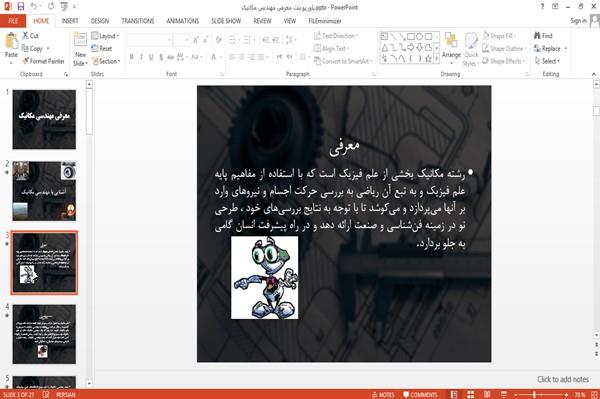Toggle Italic formatting
Screen dimensions: 600x399
141,57
